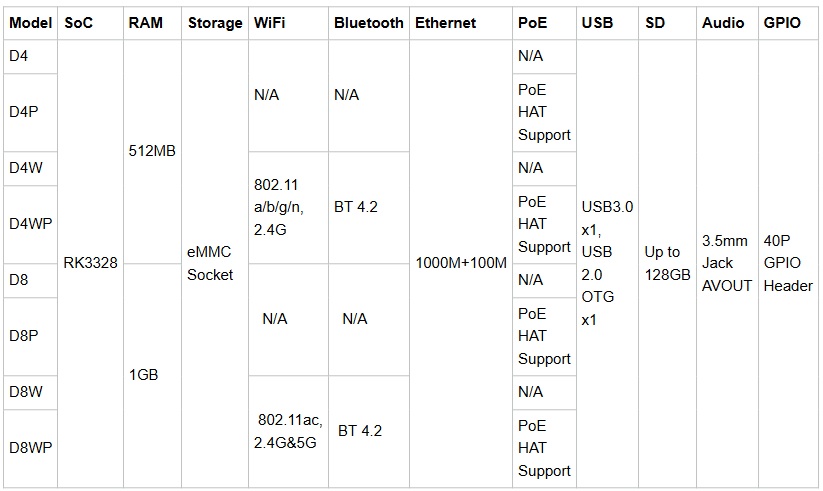823x491 pixels.
Task: Select the 1GB RAM cell
Action: pyautogui.click(x=145, y=375)
